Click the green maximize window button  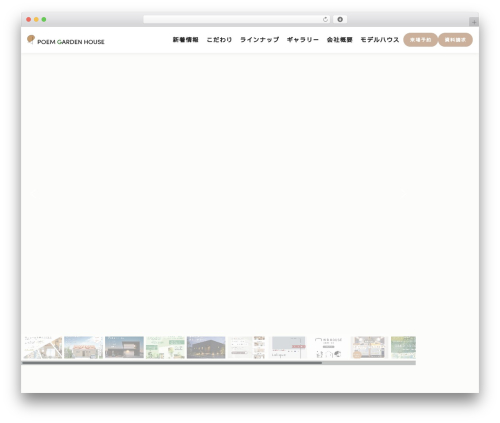point(44,19)
